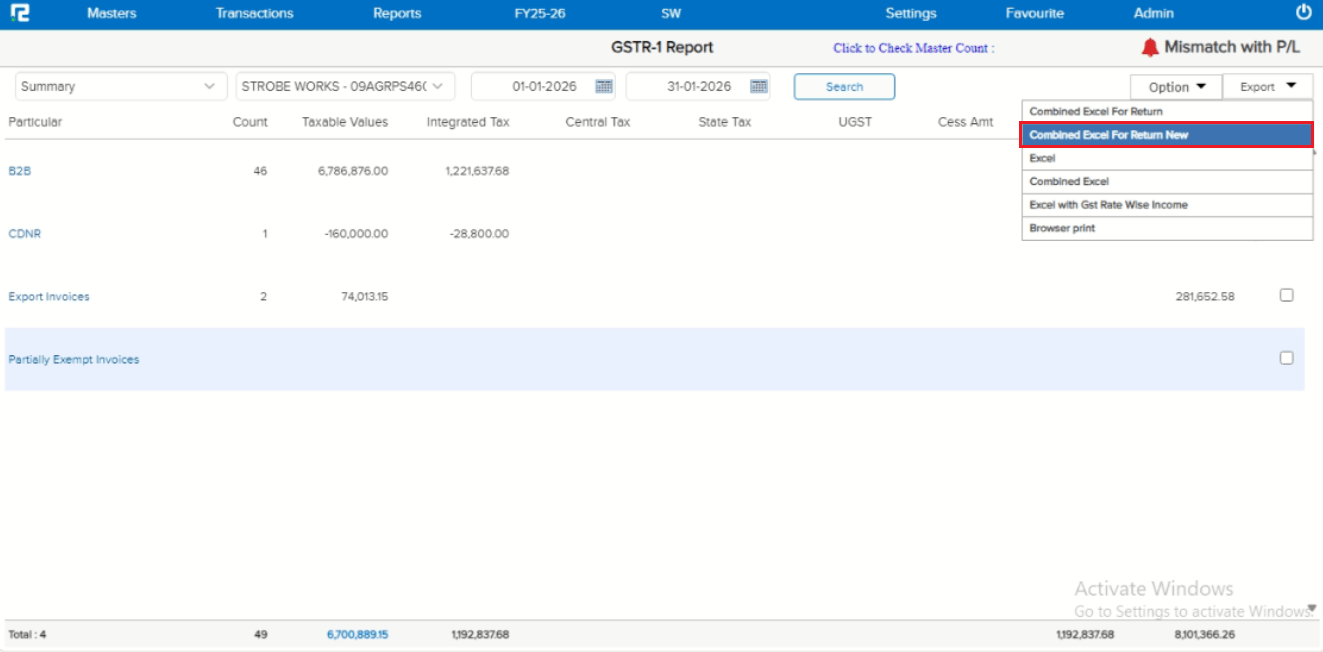Choose Combined Excel For Return New
The width and height of the screenshot is (1323, 652).
click(1166, 135)
